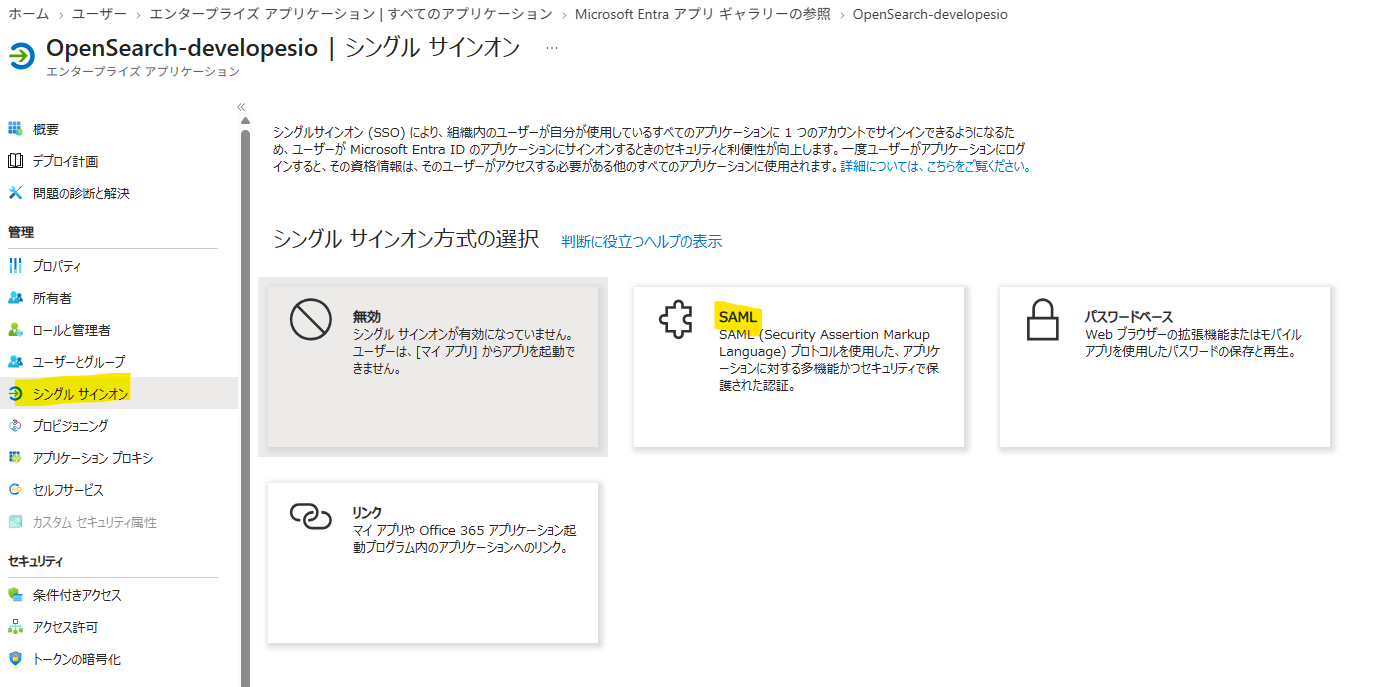Open アプリケーション プロキシ in the sidebar

[93, 458]
